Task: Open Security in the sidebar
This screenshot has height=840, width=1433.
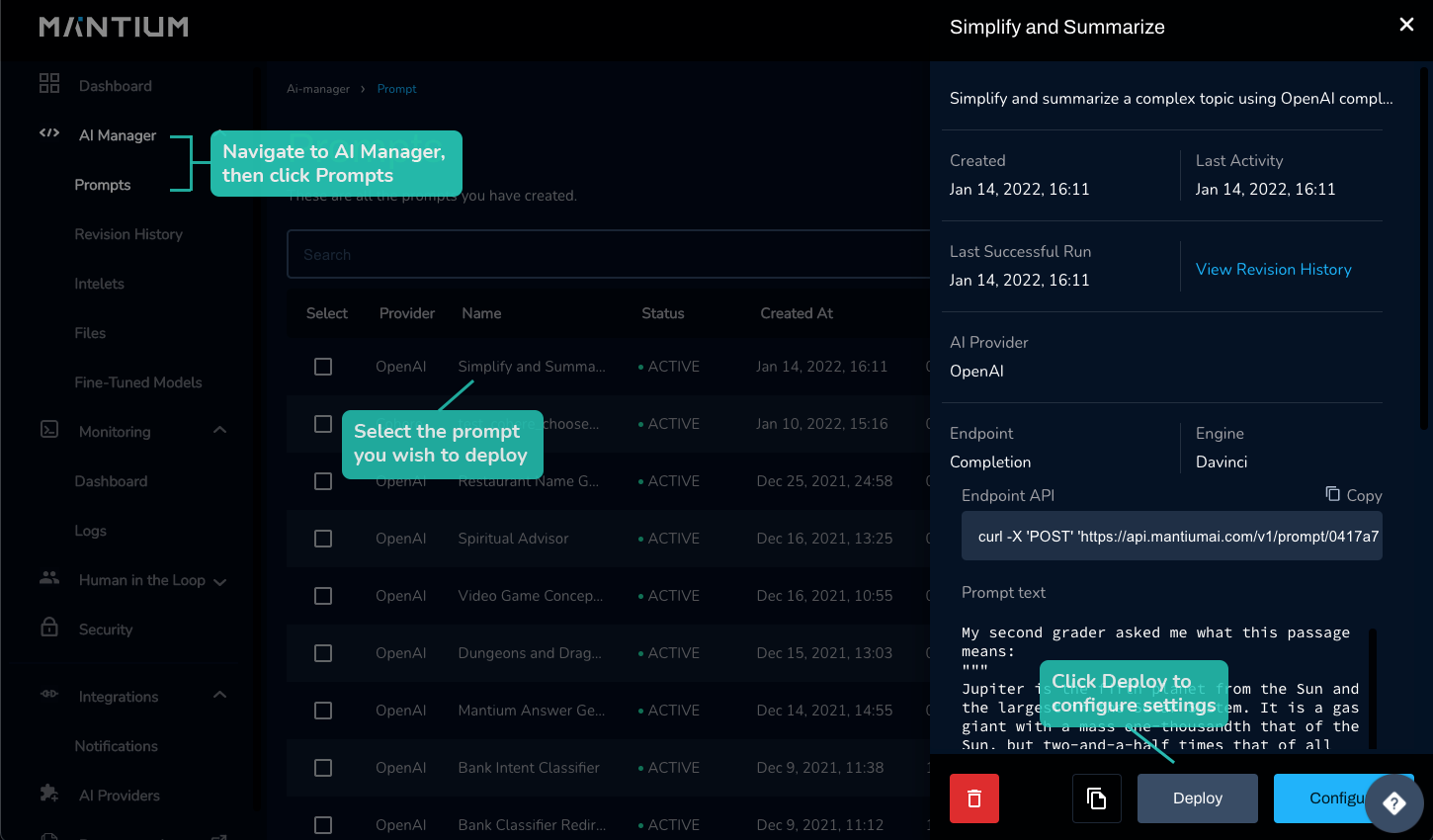Action: [x=106, y=630]
